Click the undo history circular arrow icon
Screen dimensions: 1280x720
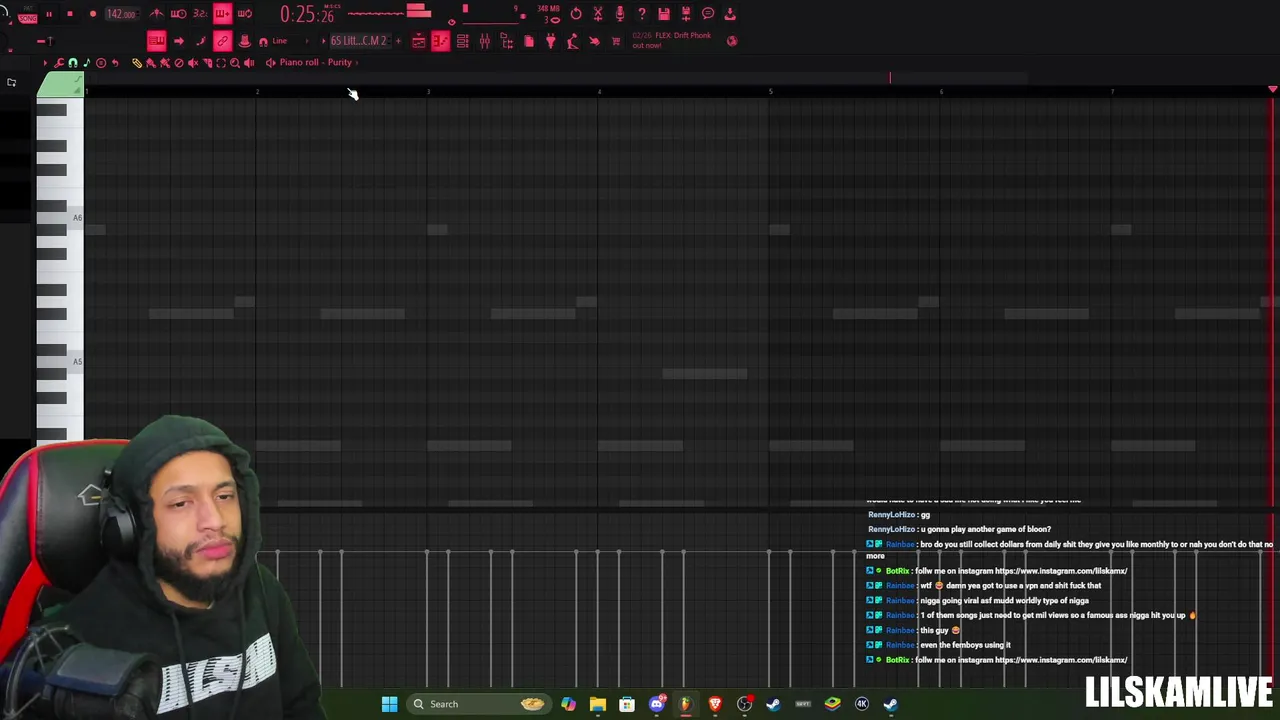click(x=576, y=13)
